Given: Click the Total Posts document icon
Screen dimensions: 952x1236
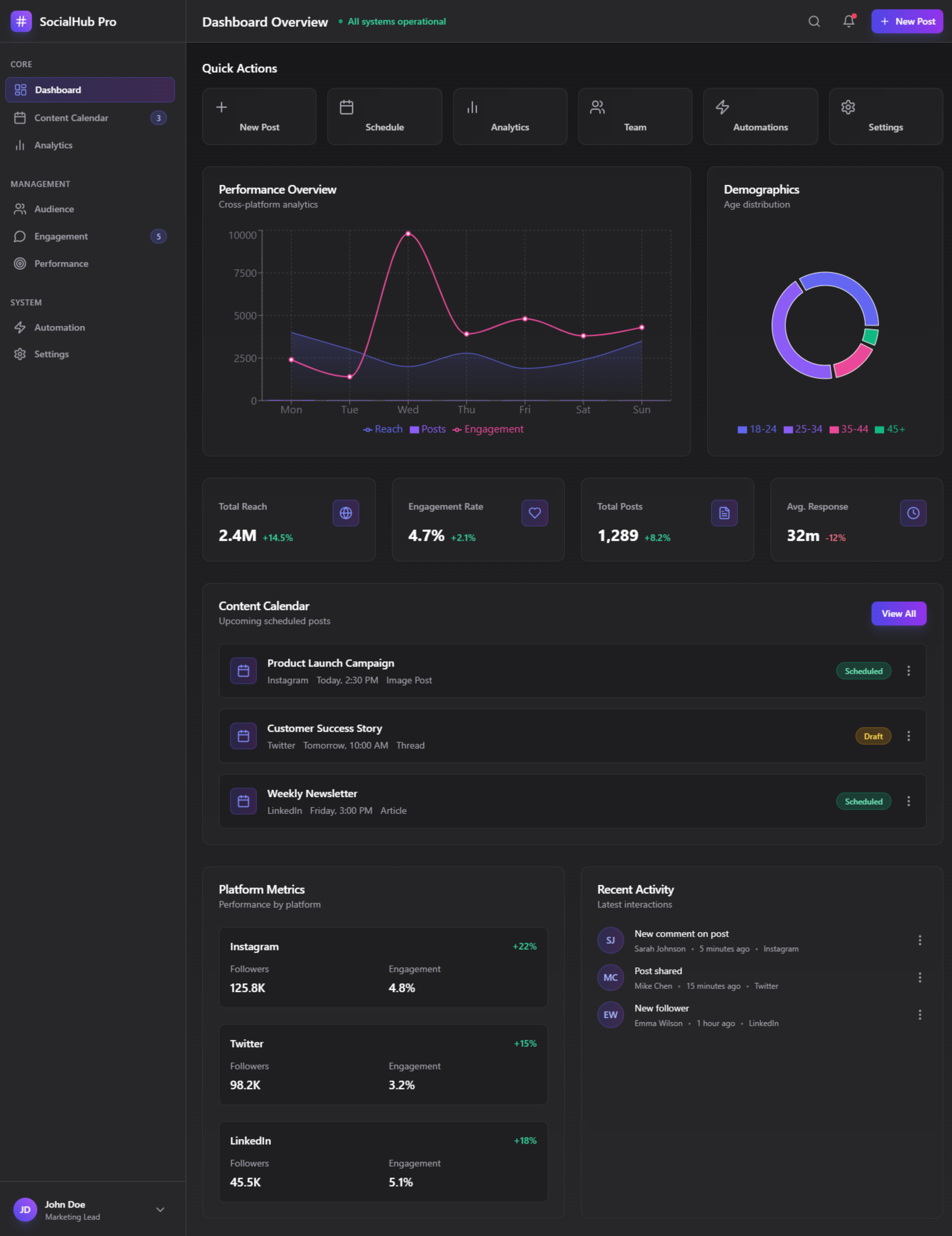Looking at the screenshot, I should pos(724,513).
